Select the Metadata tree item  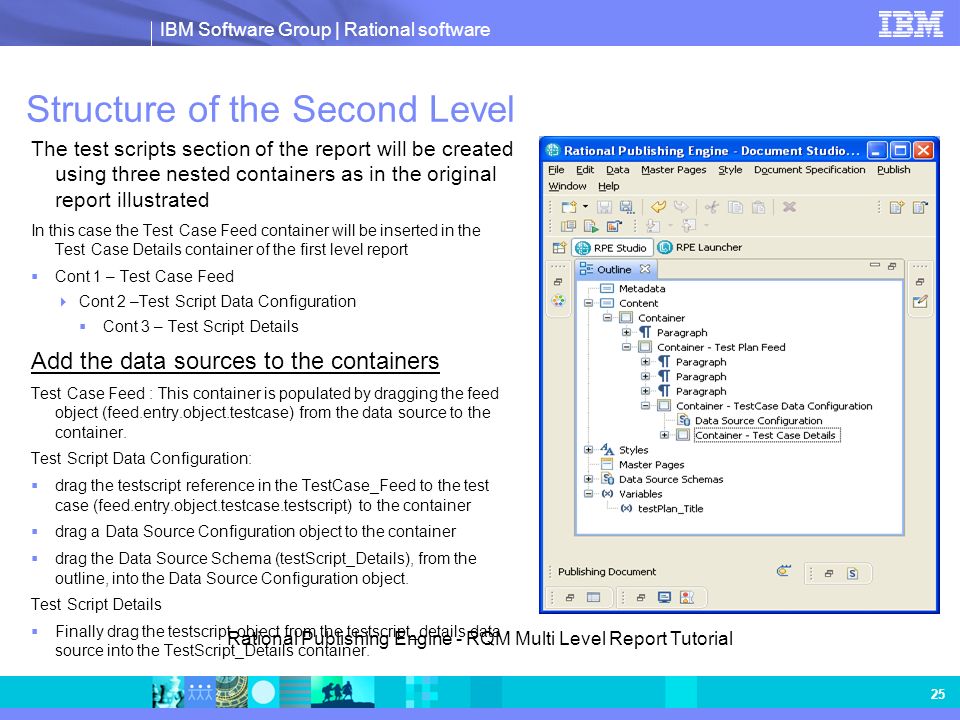point(642,288)
